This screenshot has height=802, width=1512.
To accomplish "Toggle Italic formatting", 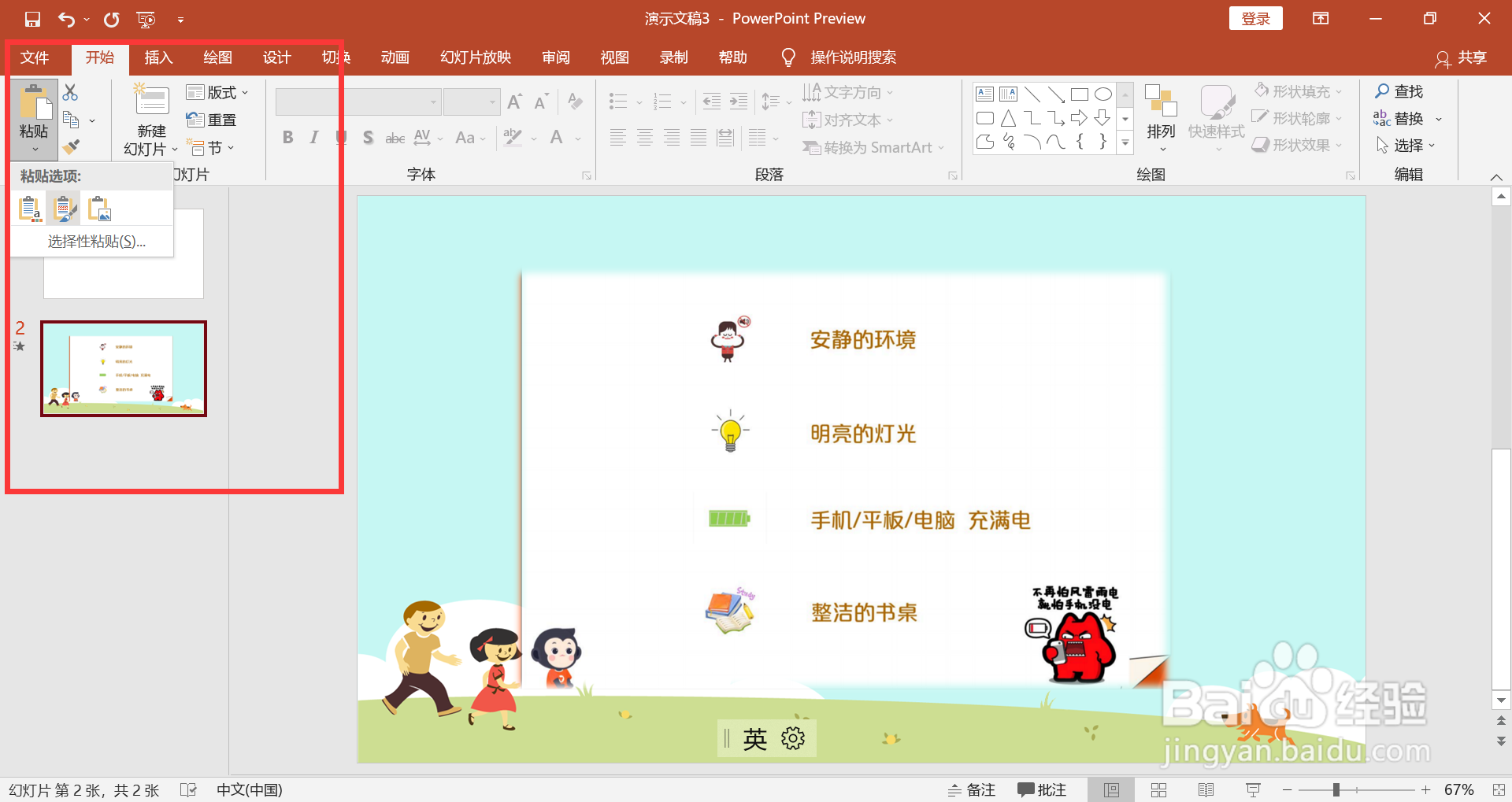I will (x=314, y=138).
